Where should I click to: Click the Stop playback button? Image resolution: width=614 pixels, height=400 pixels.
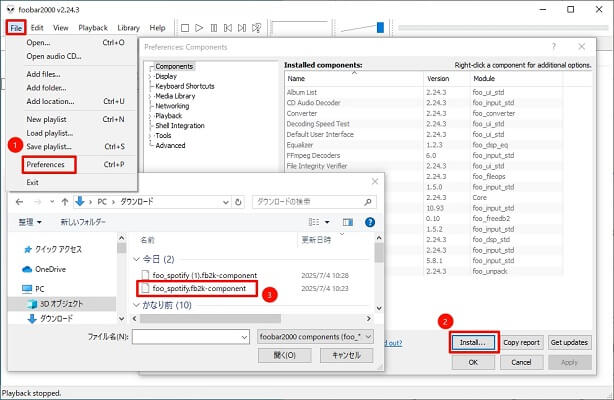tap(185, 28)
